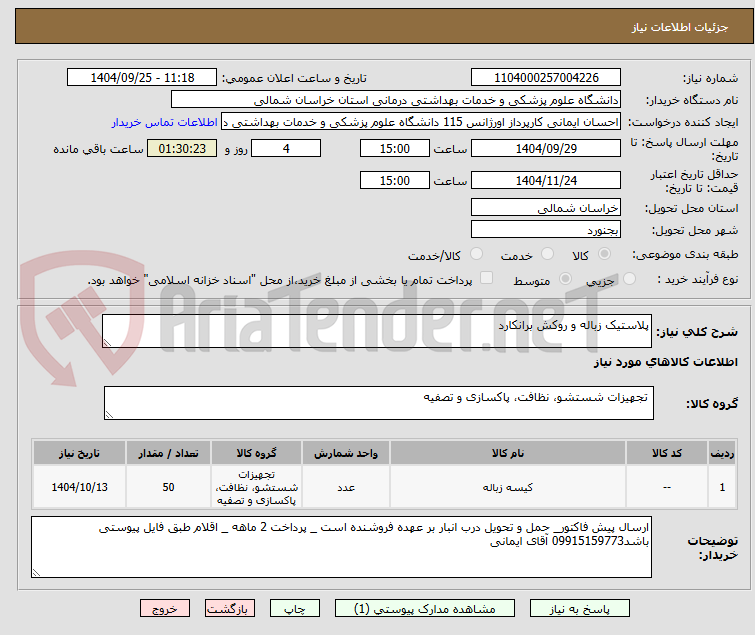Image resolution: width=755 pixels, height=635 pixels.
Task: Click the quantity cell showing 50
Action: [x=168, y=487]
